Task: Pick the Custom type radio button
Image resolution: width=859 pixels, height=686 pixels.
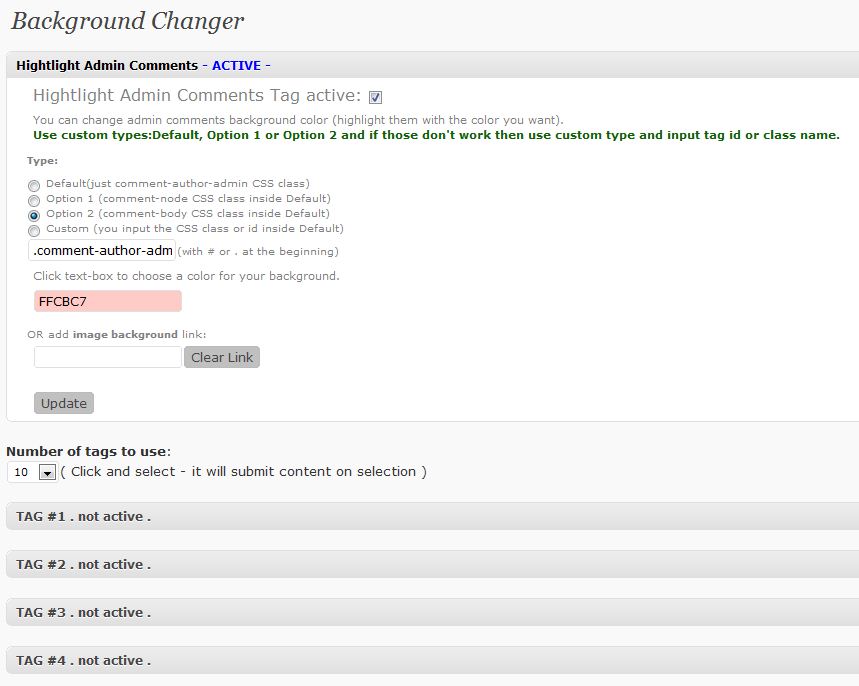Action: 34,230
